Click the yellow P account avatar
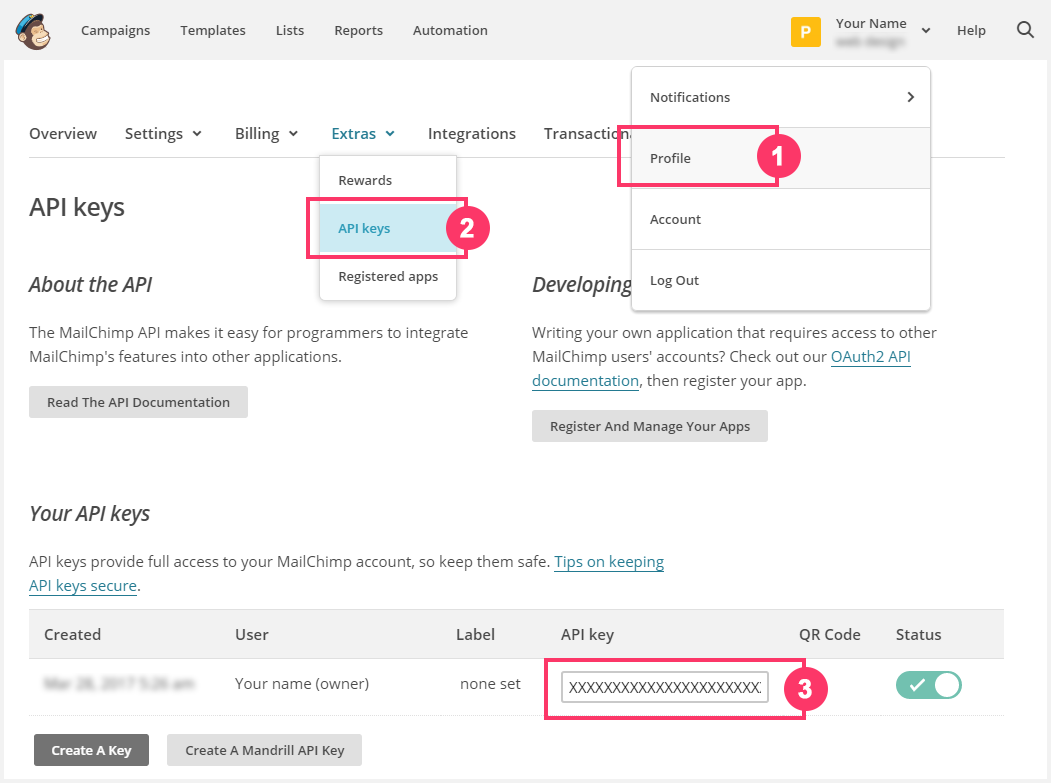 (806, 32)
